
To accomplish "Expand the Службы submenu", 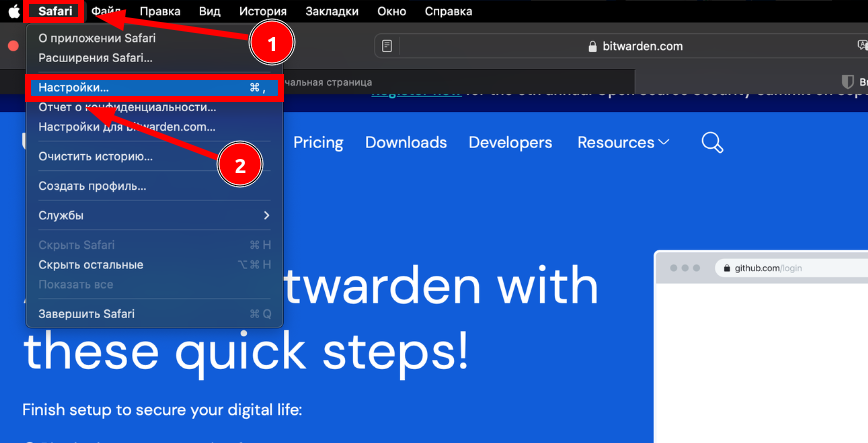I will pyautogui.click(x=154, y=215).
